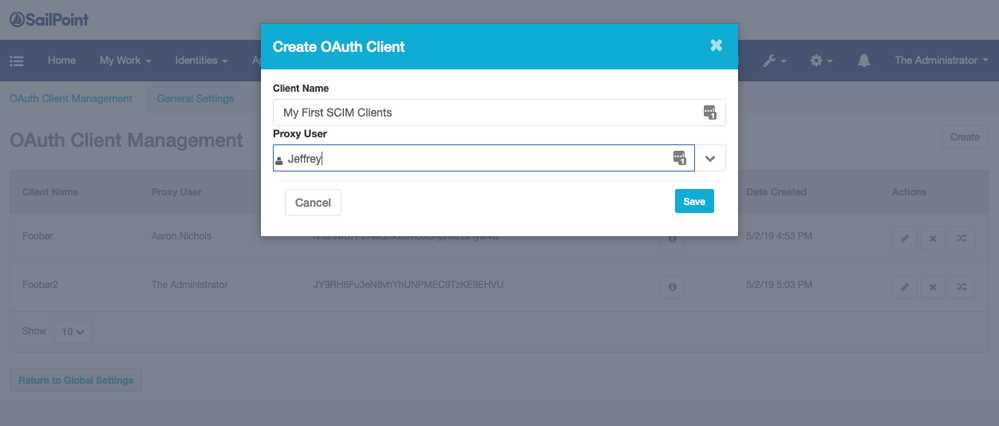Open the My Work menu
This screenshot has height=426, width=999.
(125, 61)
